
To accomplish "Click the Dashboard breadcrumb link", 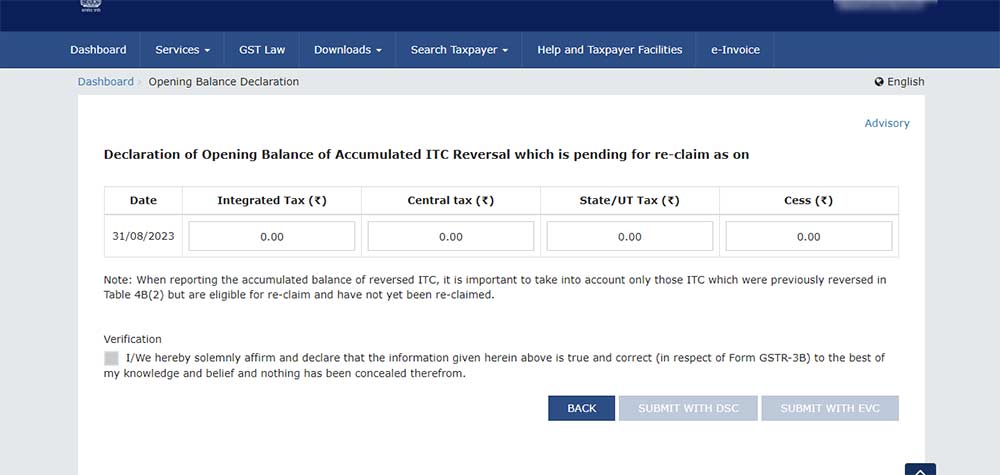I will point(105,82).
